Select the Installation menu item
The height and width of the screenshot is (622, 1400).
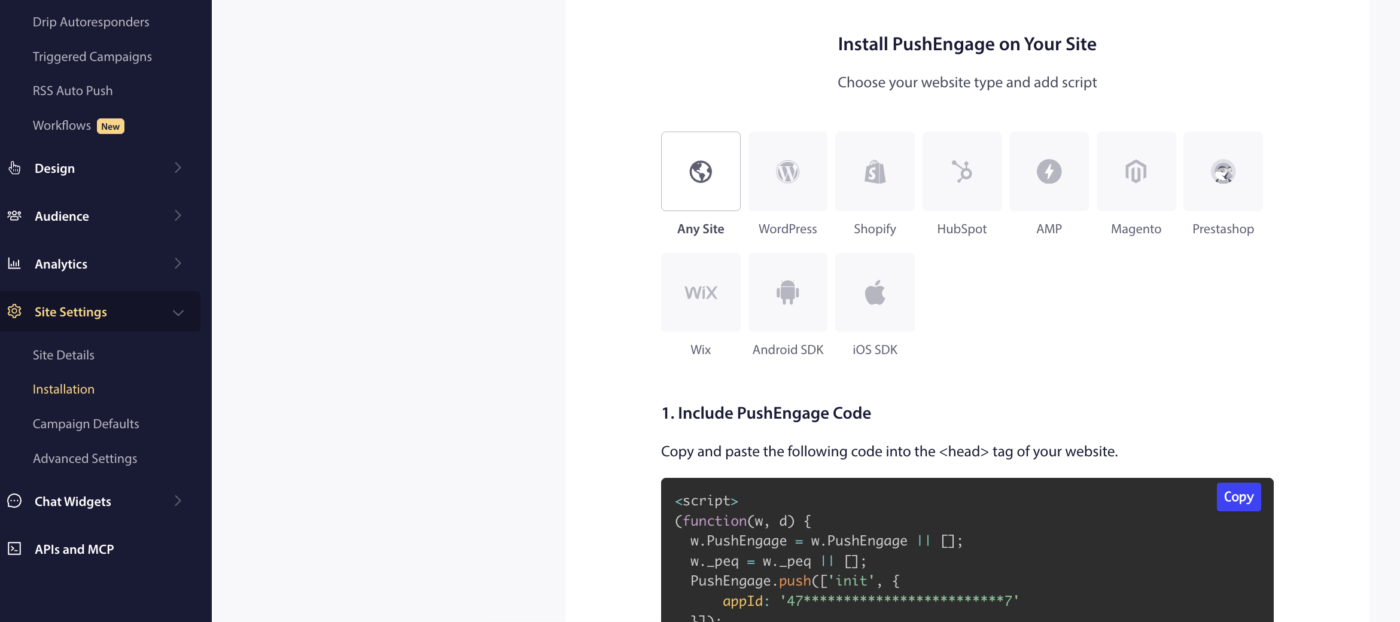(x=64, y=389)
